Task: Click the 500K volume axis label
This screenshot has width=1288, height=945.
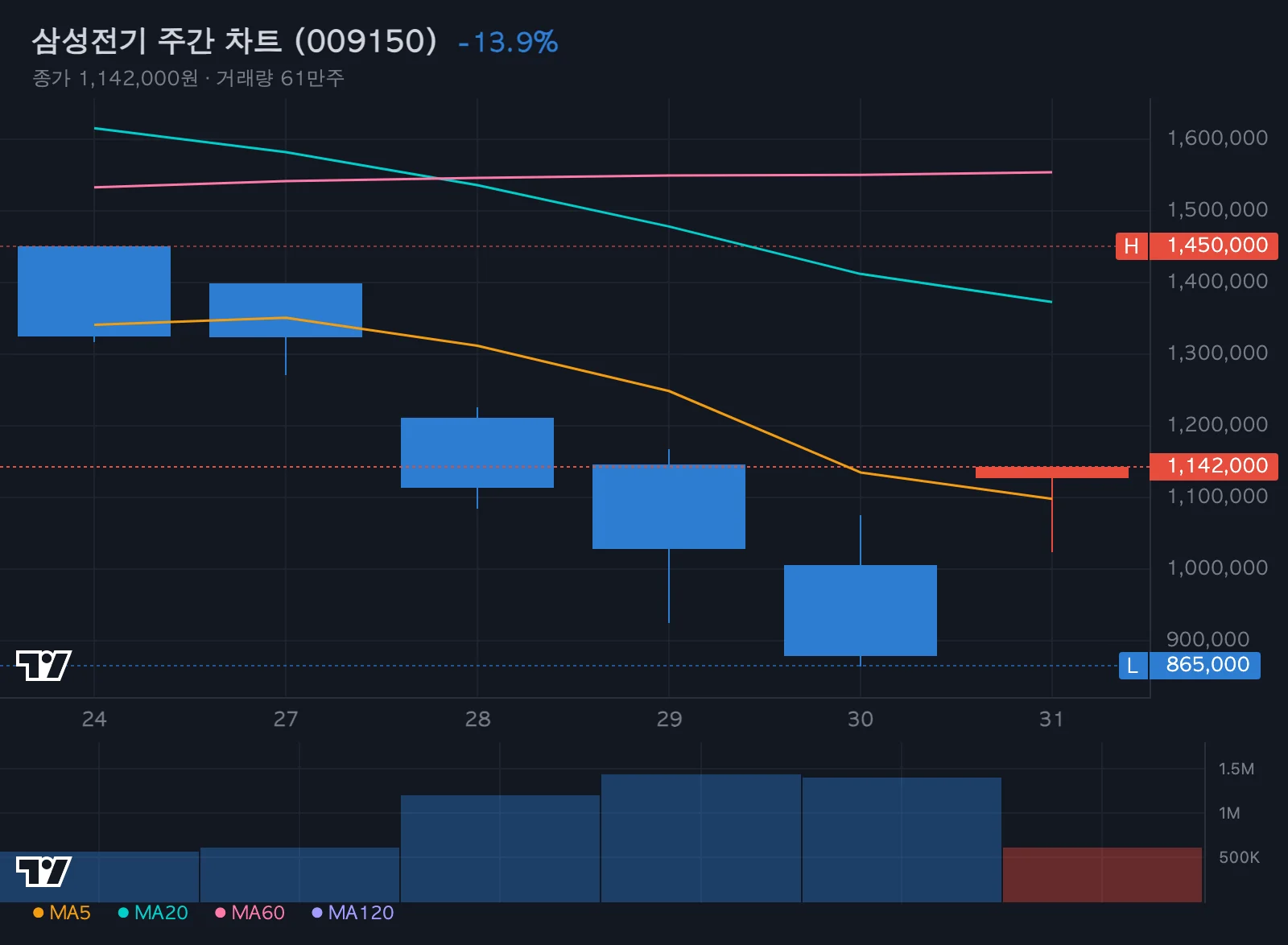Action: (1239, 857)
